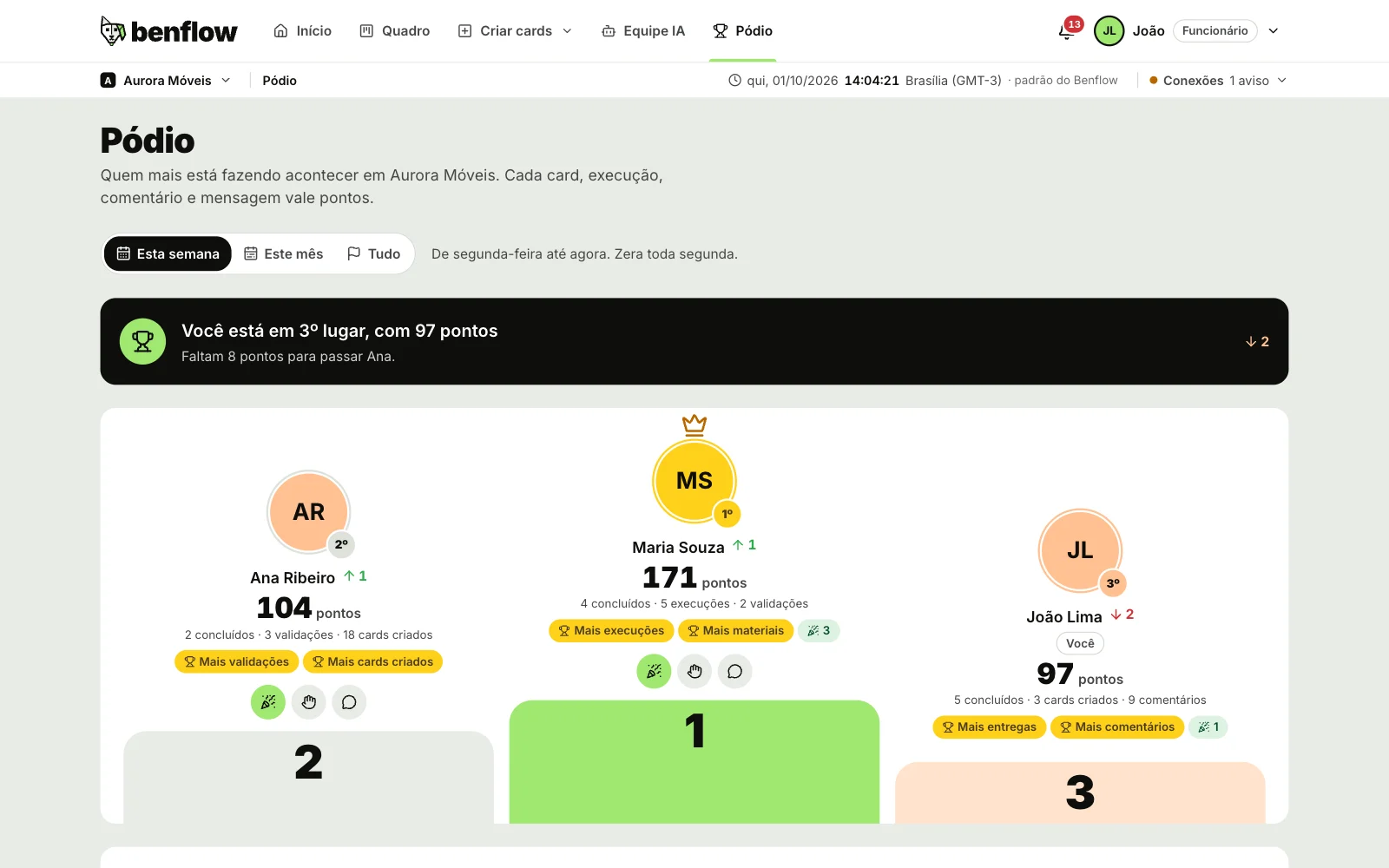Open comment bubble for Ana Ribeiro
1389x868 pixels.
(x=349, y=702)
